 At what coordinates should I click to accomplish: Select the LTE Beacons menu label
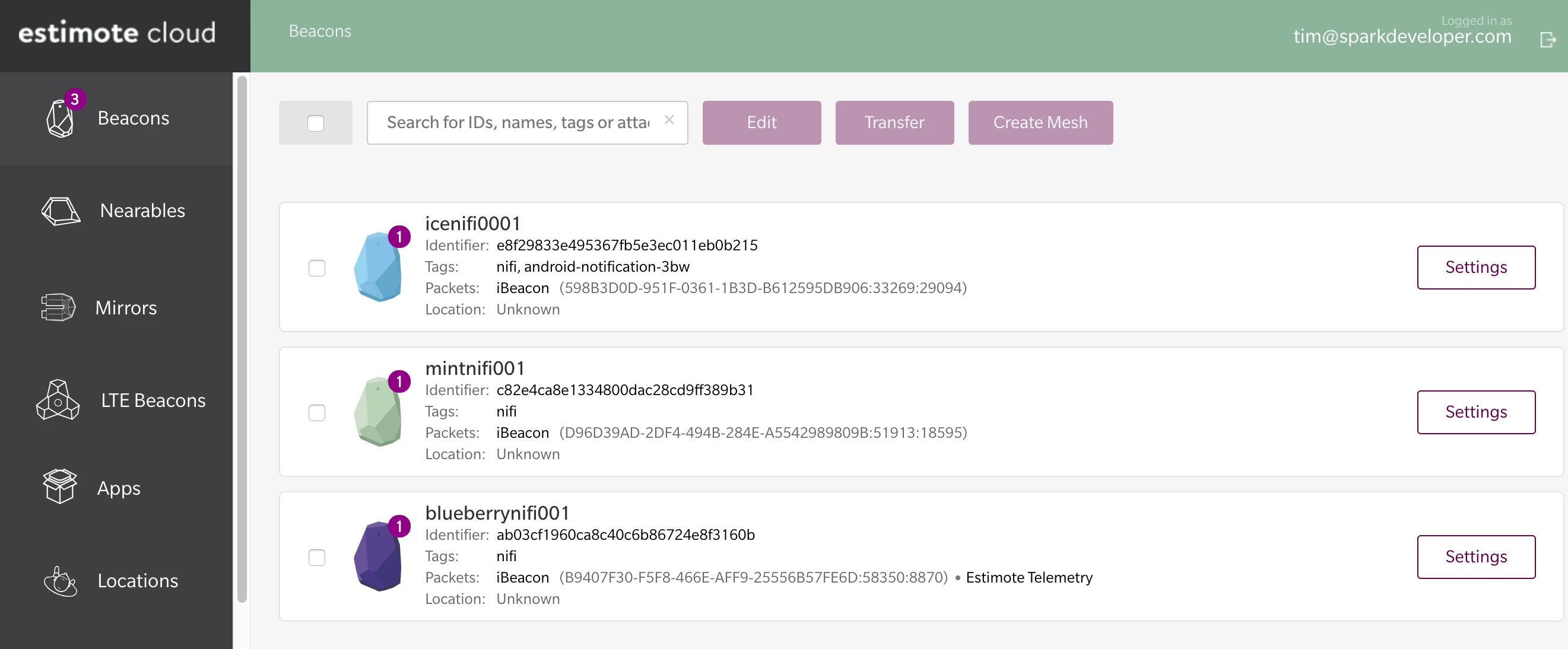(153, 400)
